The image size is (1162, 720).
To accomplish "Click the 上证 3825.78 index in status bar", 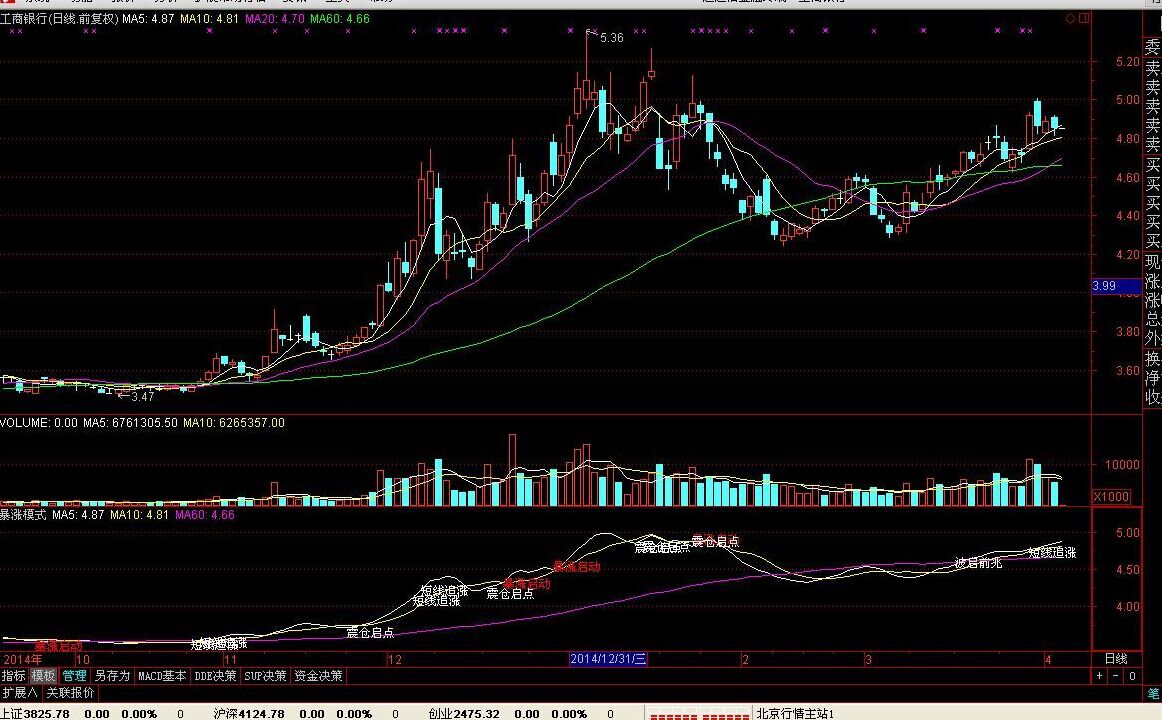I will tap(35, 714).
